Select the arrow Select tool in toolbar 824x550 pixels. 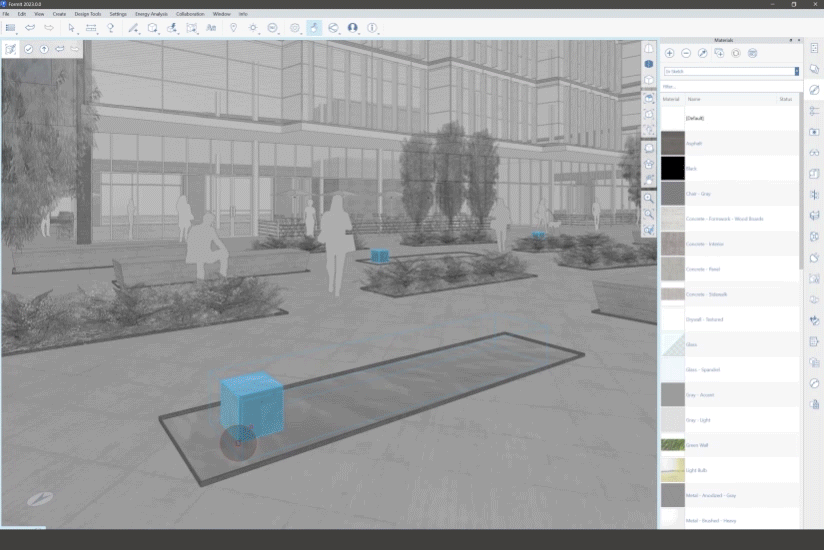(71, 28)
